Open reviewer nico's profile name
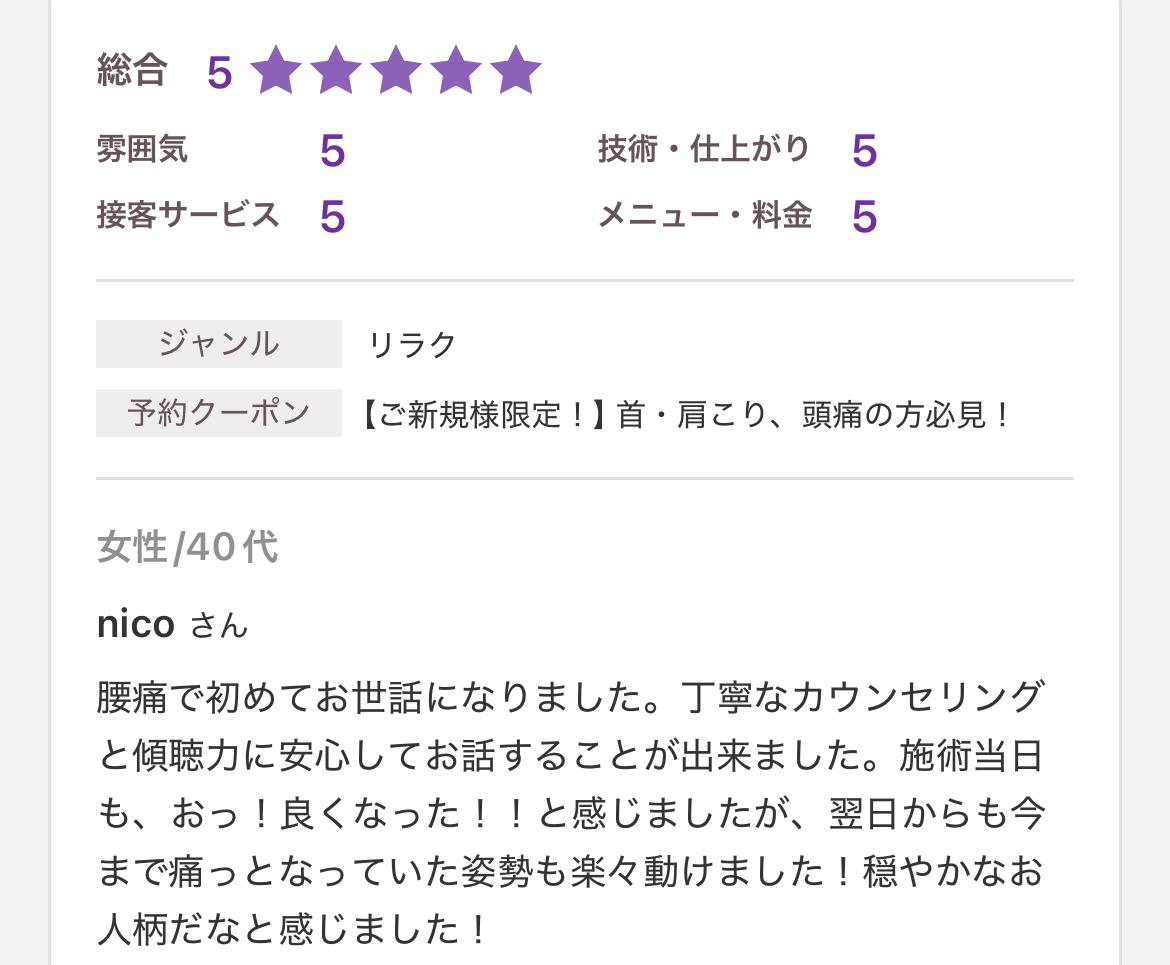 click(136, 624)
